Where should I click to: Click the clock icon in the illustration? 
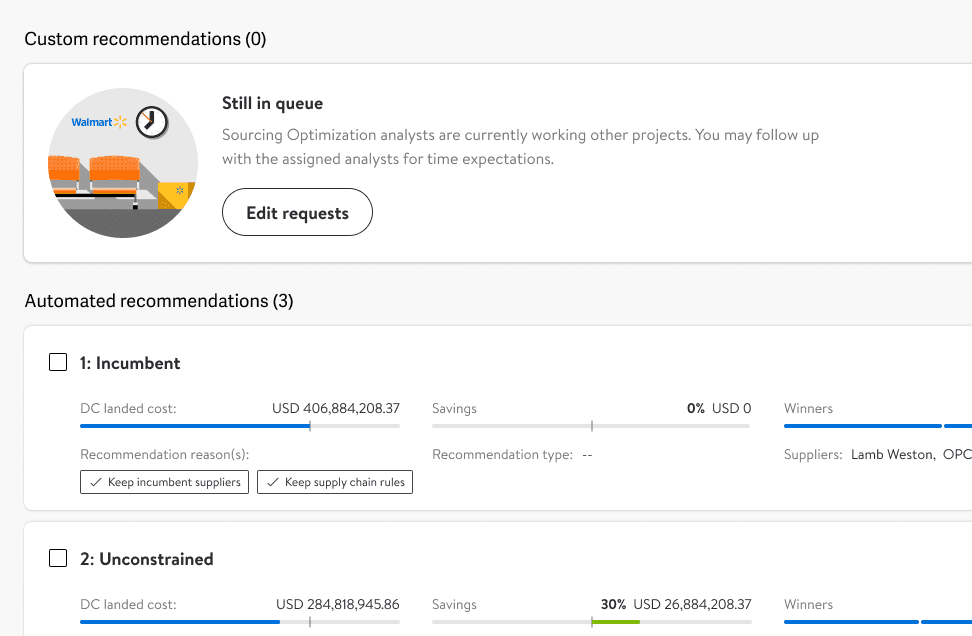click(x=152, y=121)
